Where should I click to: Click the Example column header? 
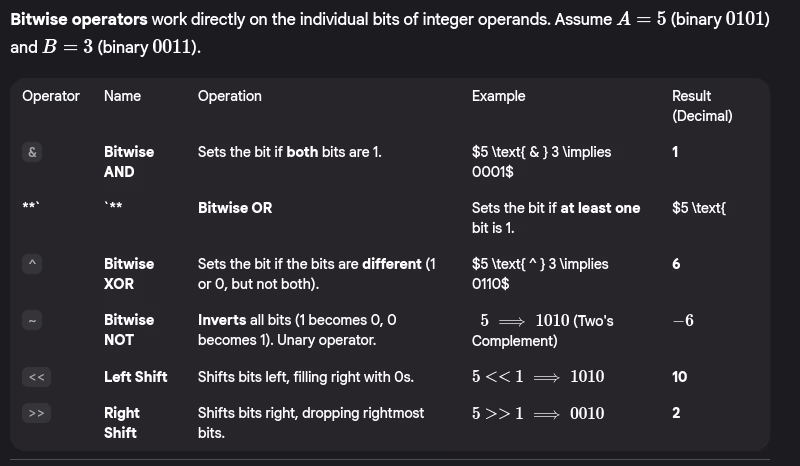498,96
